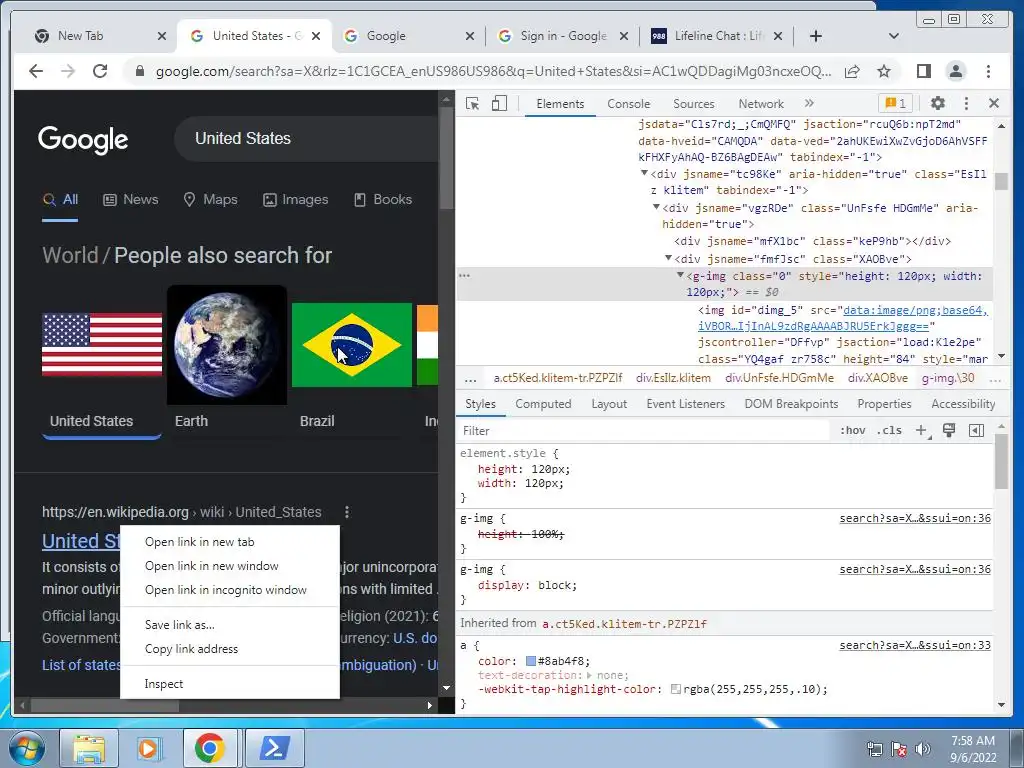Close the New Tab tab
Viewport: 1024px width, 768px height.
[162, 36]
